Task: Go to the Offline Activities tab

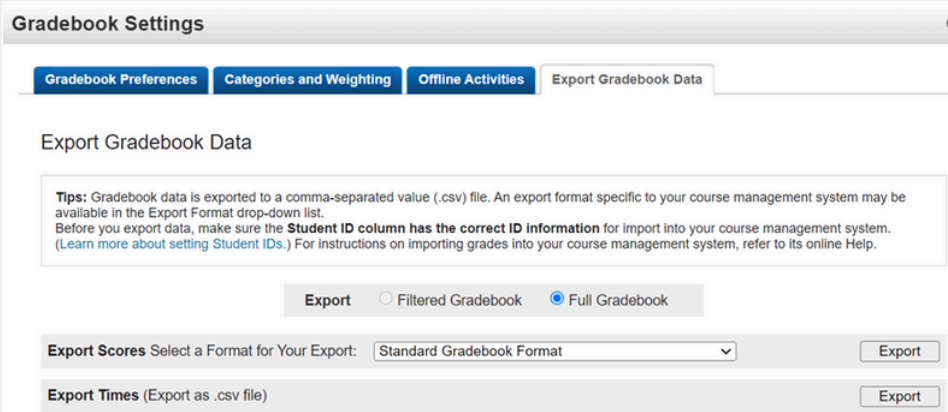Action: tap(470, 80)
